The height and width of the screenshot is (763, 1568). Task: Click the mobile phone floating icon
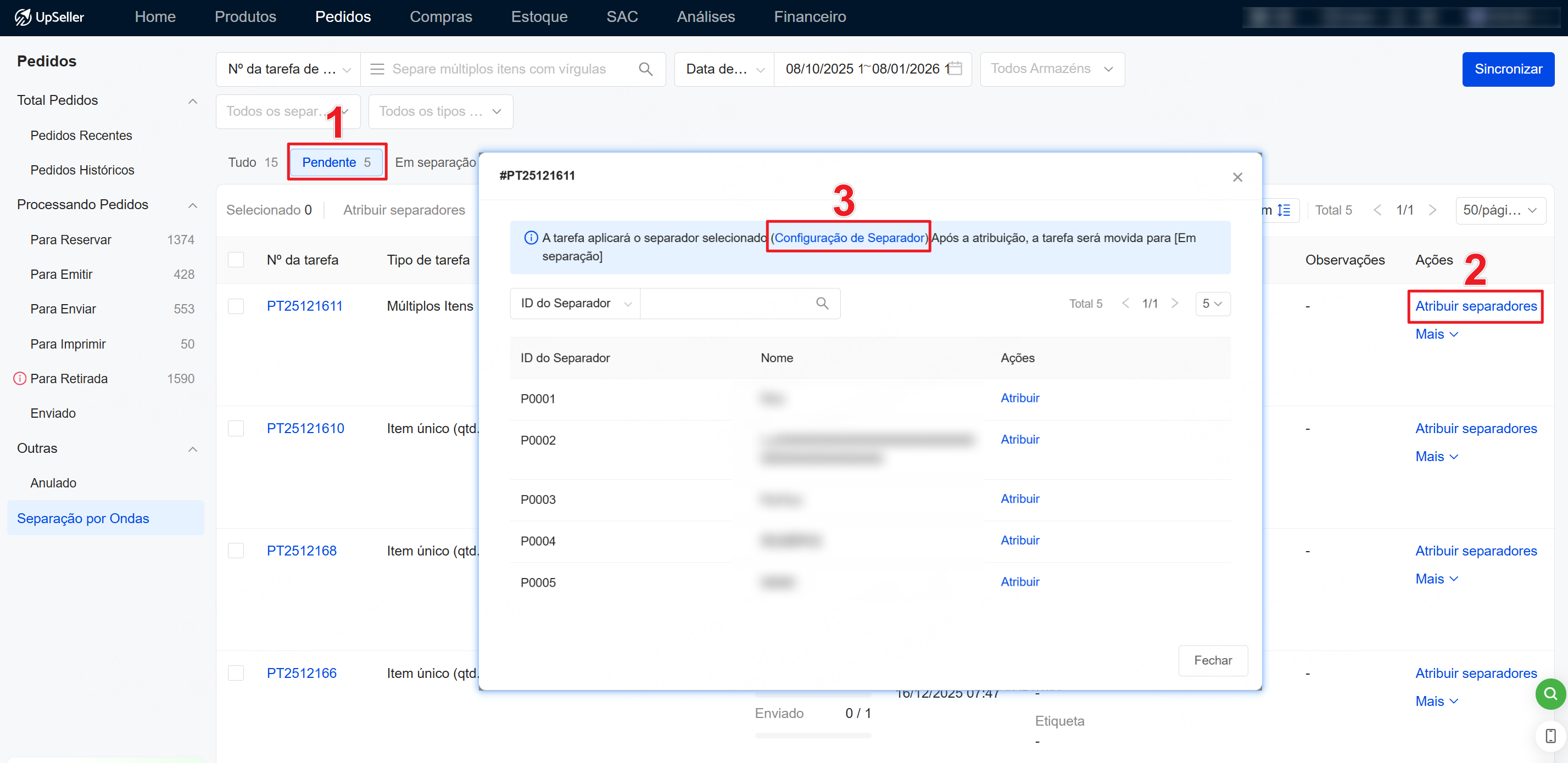point(1550,736)
